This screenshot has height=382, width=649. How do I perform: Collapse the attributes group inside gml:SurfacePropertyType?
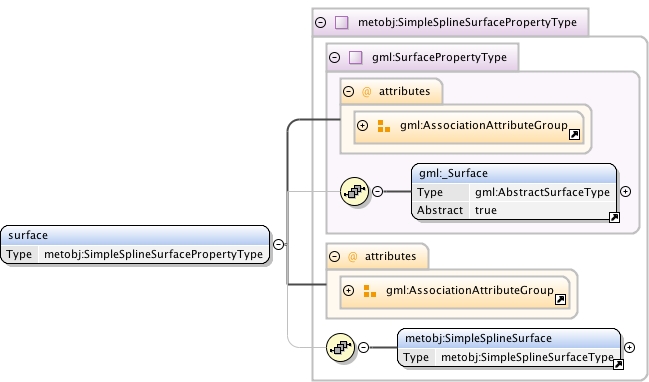[349, 91]
